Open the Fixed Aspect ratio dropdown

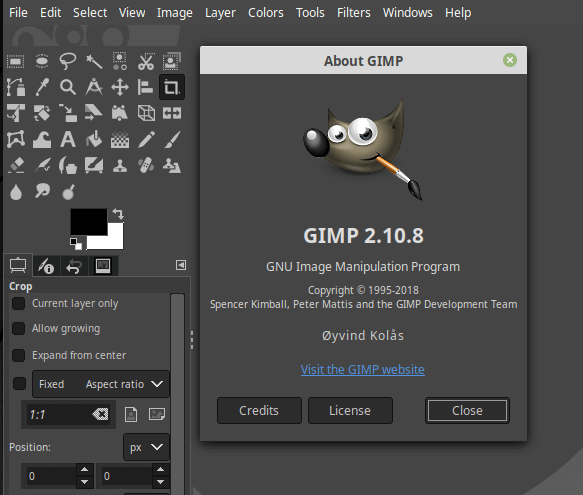[x=101, y=384]
